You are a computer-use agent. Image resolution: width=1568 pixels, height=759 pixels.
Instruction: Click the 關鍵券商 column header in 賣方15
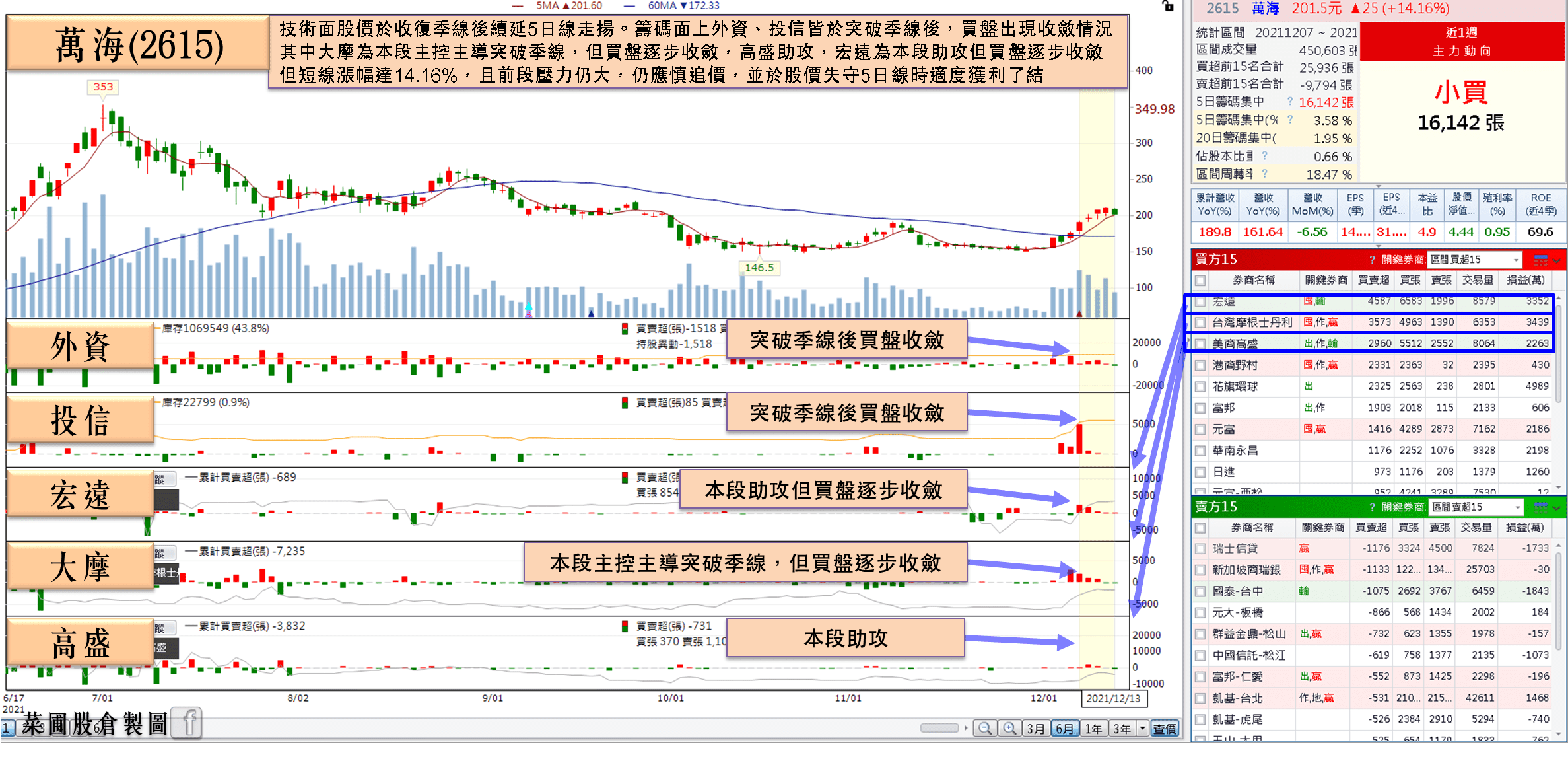pos(1323,527)
